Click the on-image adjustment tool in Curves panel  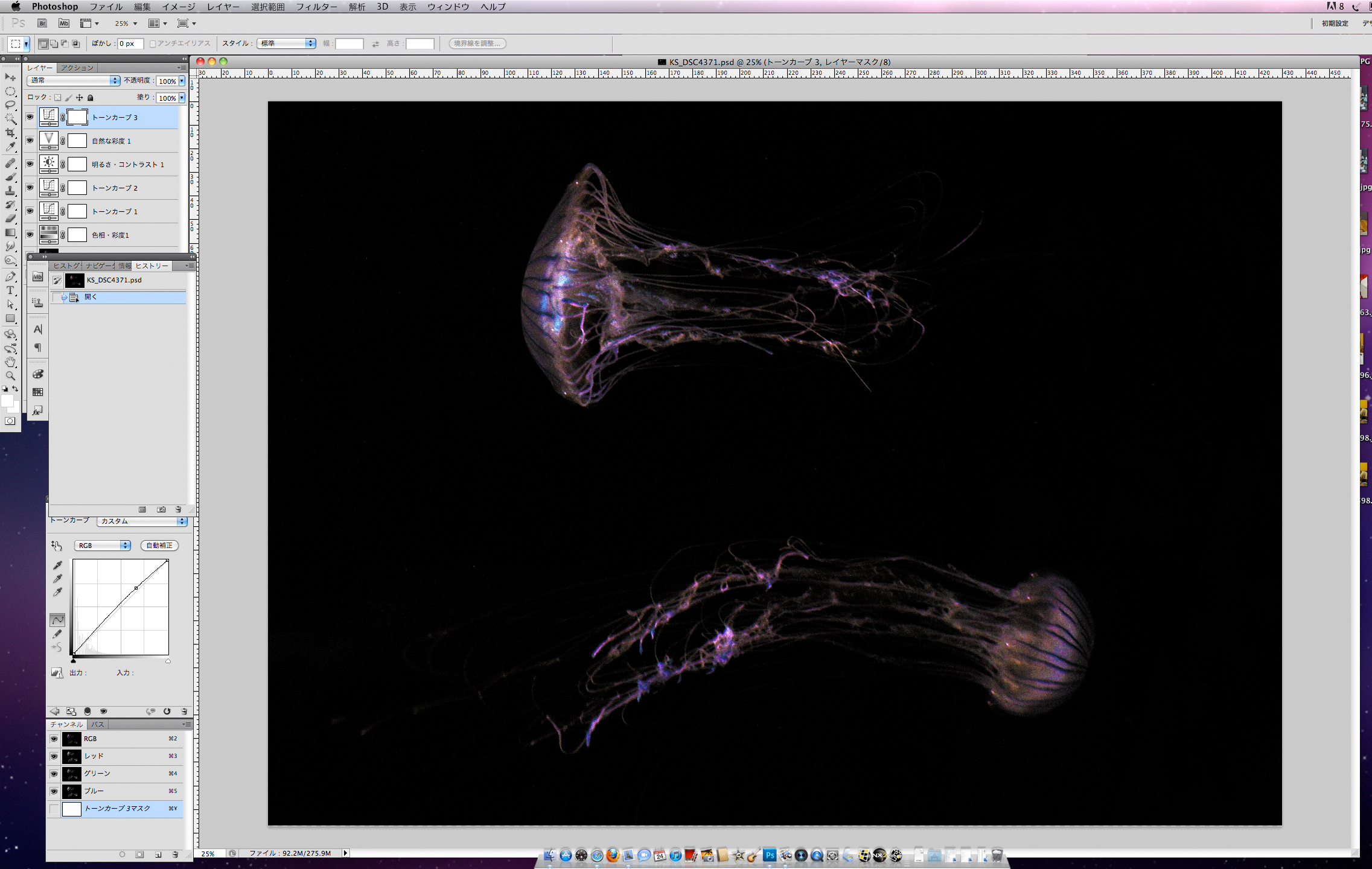pyautogui.click(x=57, y=546)
